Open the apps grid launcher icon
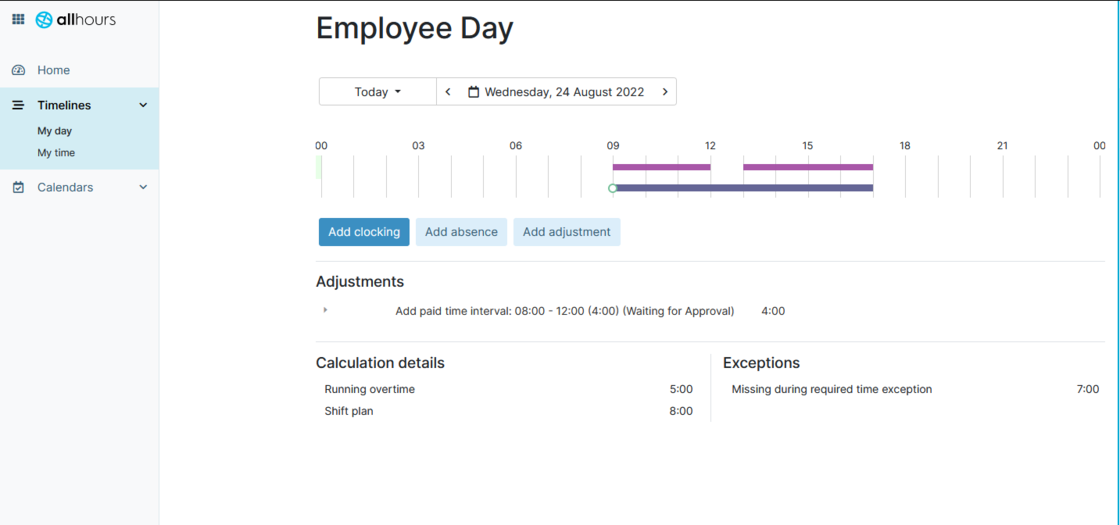This screenshot has height=525, width=1120. (18, 19)
